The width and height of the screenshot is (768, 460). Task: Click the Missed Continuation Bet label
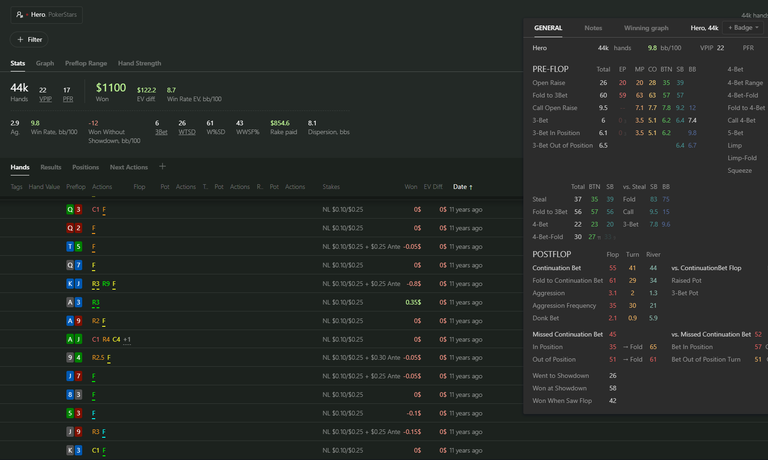pos(568,334)
